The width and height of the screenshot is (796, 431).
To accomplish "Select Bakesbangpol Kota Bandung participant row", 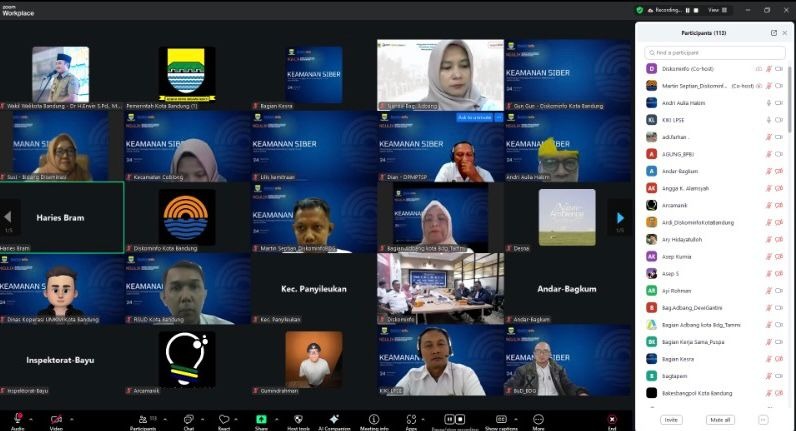I will (715, 393).
